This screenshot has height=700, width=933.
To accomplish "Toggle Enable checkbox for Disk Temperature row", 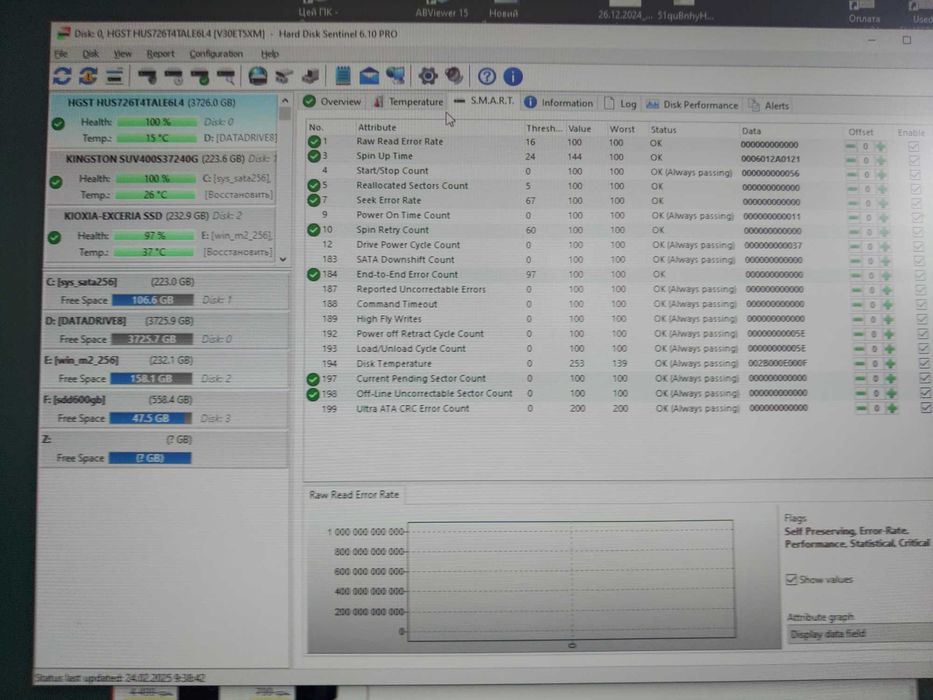I will pyautogui.click(x=924, y=364).
